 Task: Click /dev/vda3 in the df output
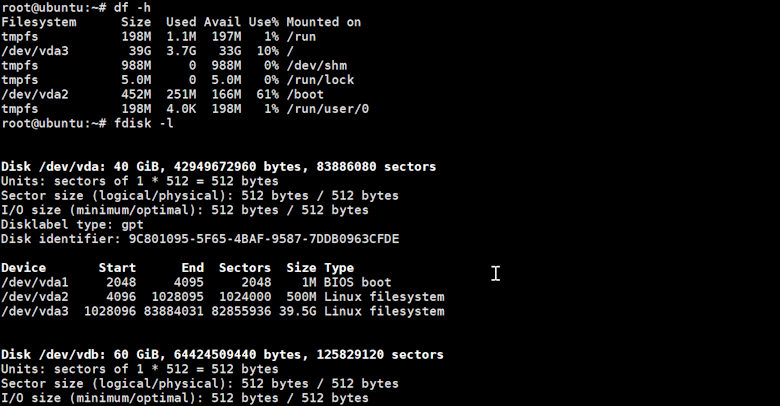click(35, 51)
